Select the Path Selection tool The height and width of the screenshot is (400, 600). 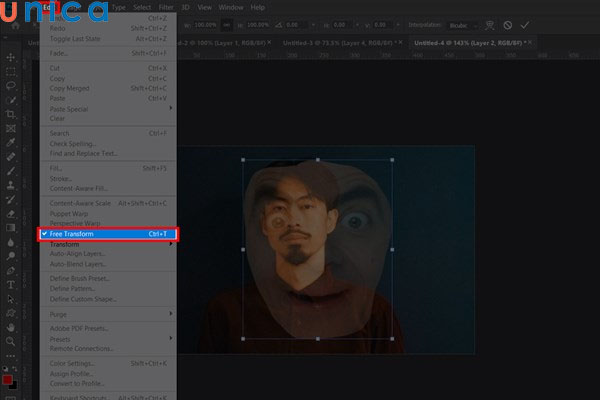[x=11, y=299]
